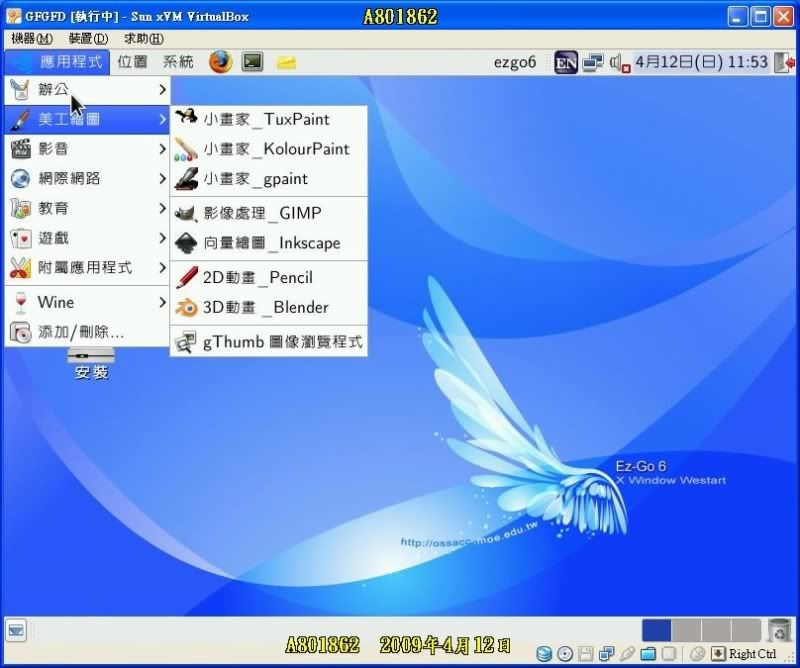This screenshot has width=800, height=668.
Task: Open the 教育 education category
Action: pos(87,208)
